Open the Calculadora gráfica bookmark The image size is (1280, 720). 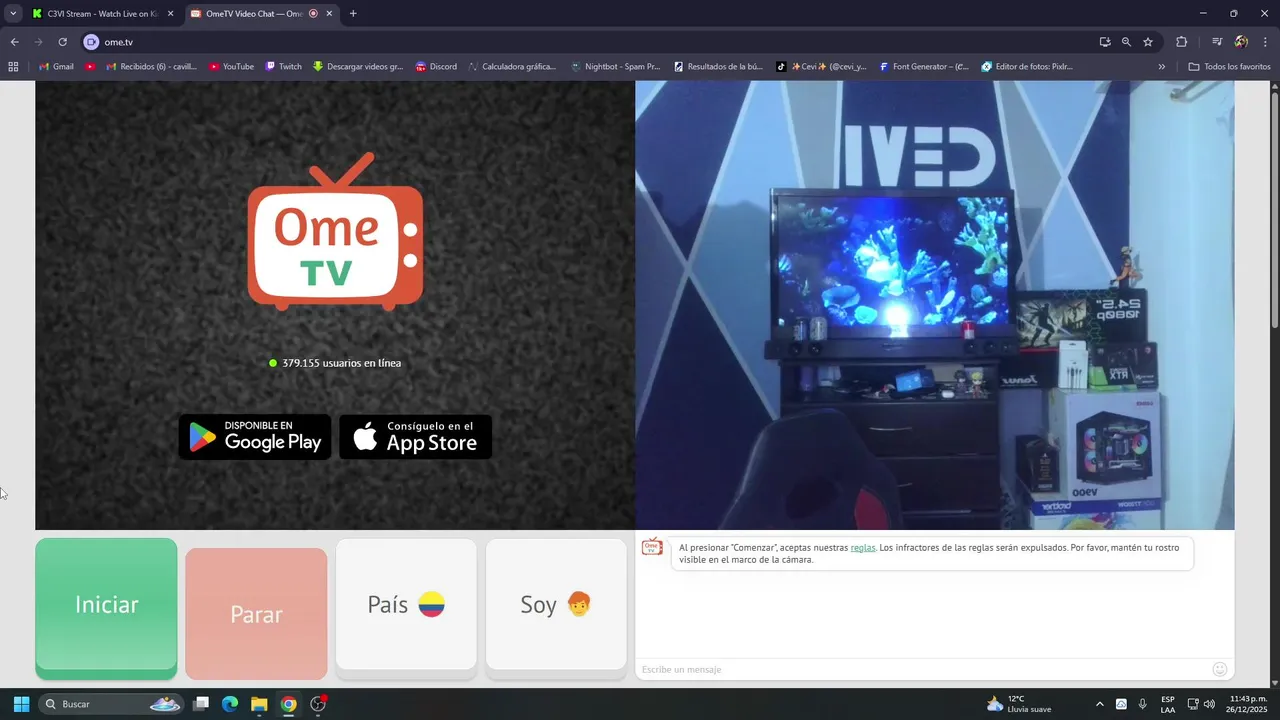(512, 67)
